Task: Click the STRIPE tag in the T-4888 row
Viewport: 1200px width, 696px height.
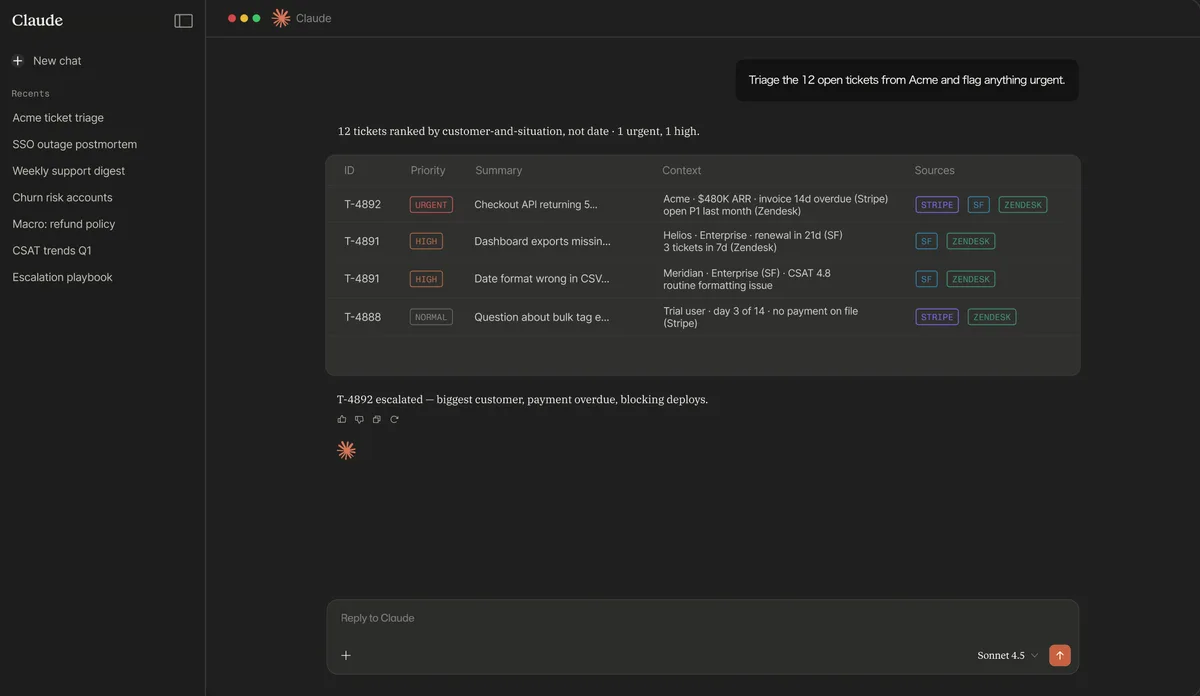Action: tap(937, 317)
